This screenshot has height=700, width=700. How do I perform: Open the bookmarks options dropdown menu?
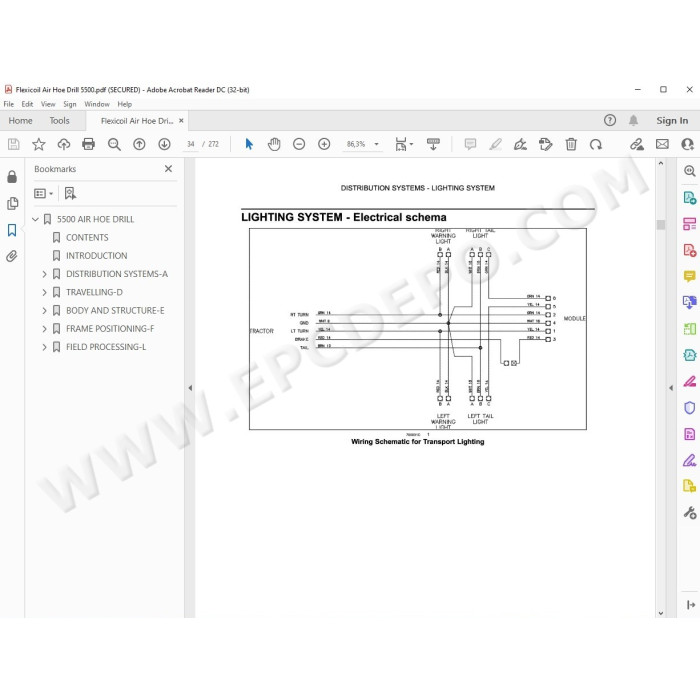point(44,193)
